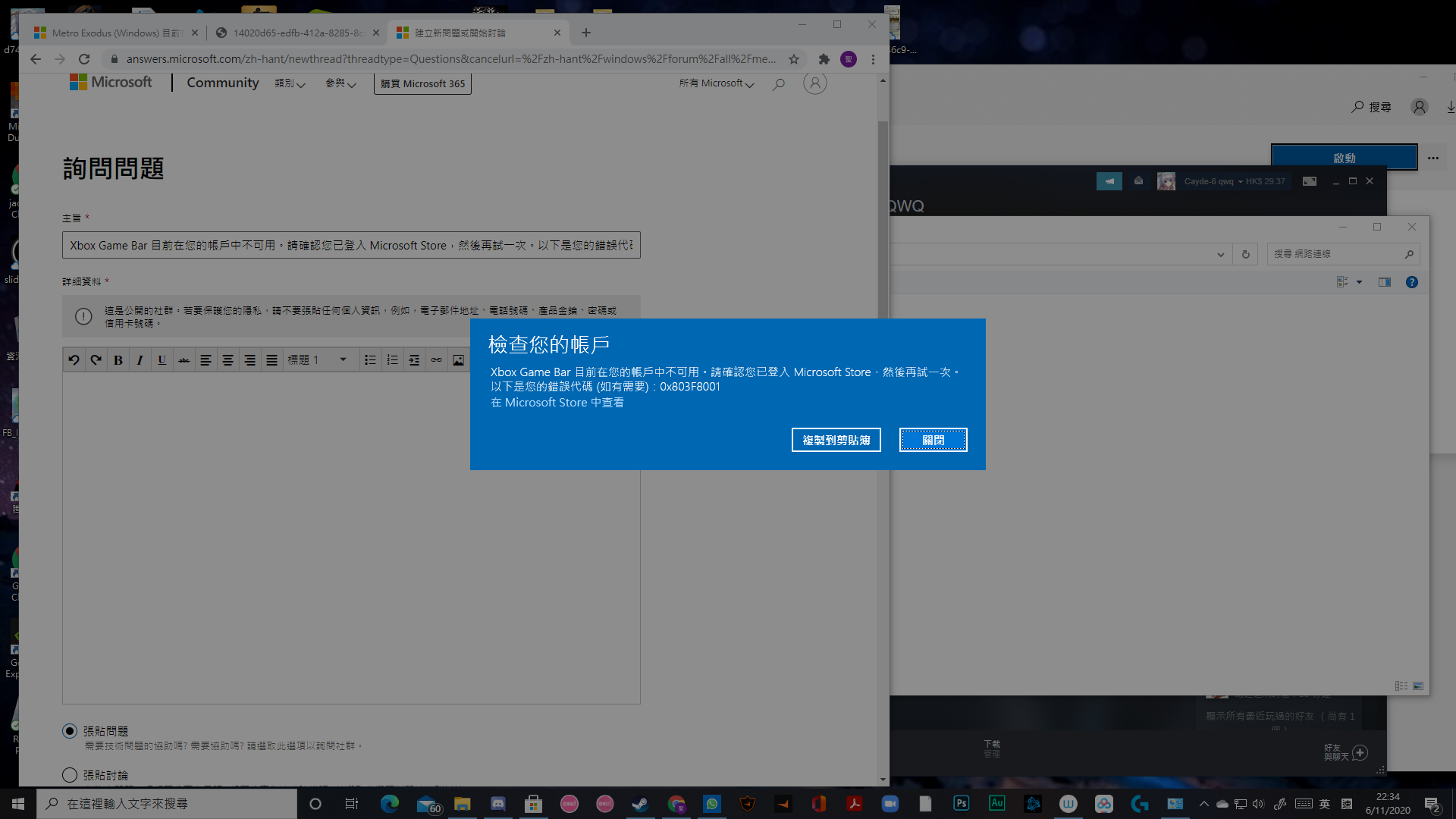Click the increase indent icon
Image resolution: width=1456 pixels, height=819 pixels.
coord(414,360)
